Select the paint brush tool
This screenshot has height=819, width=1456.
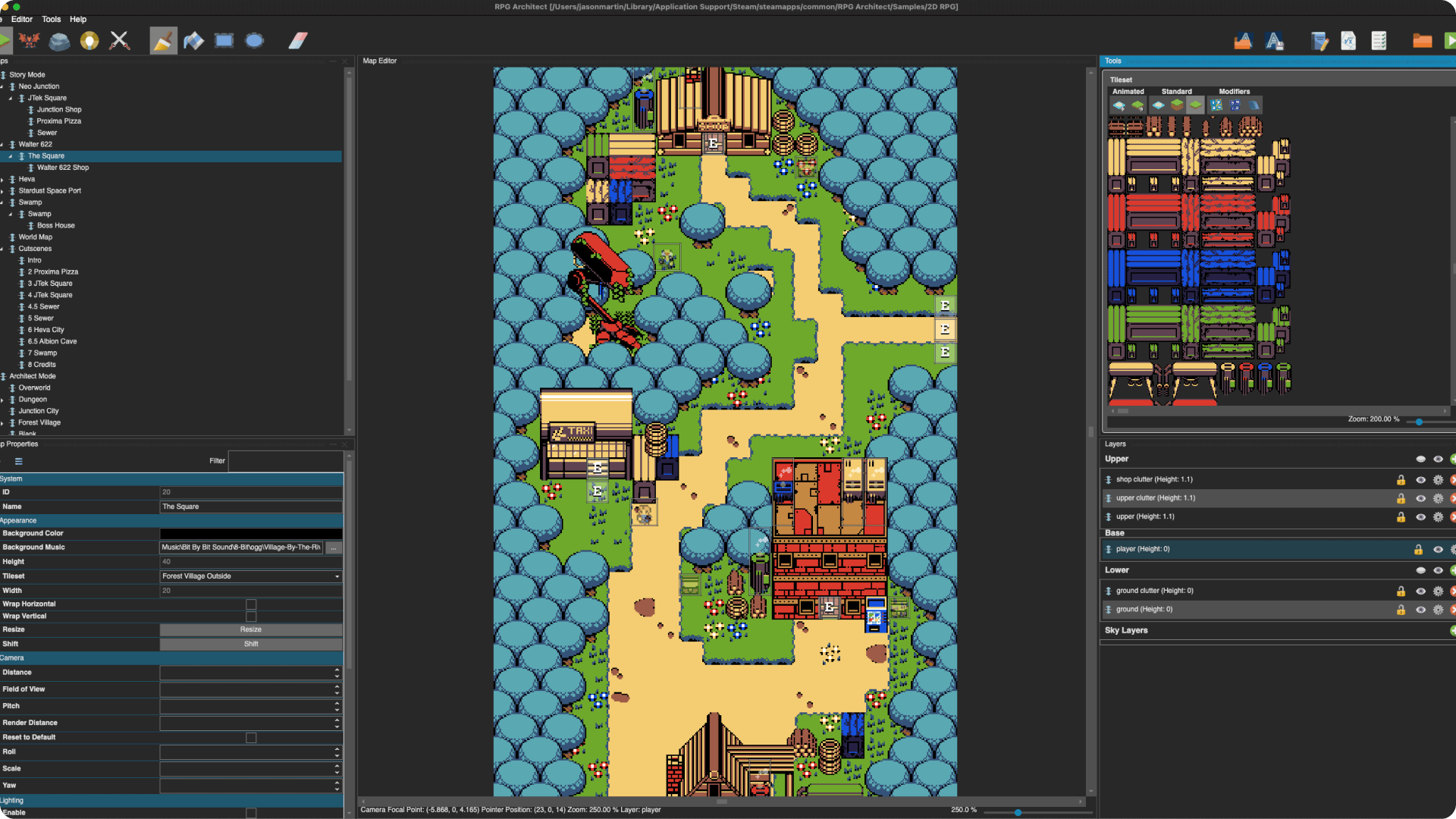163,41
